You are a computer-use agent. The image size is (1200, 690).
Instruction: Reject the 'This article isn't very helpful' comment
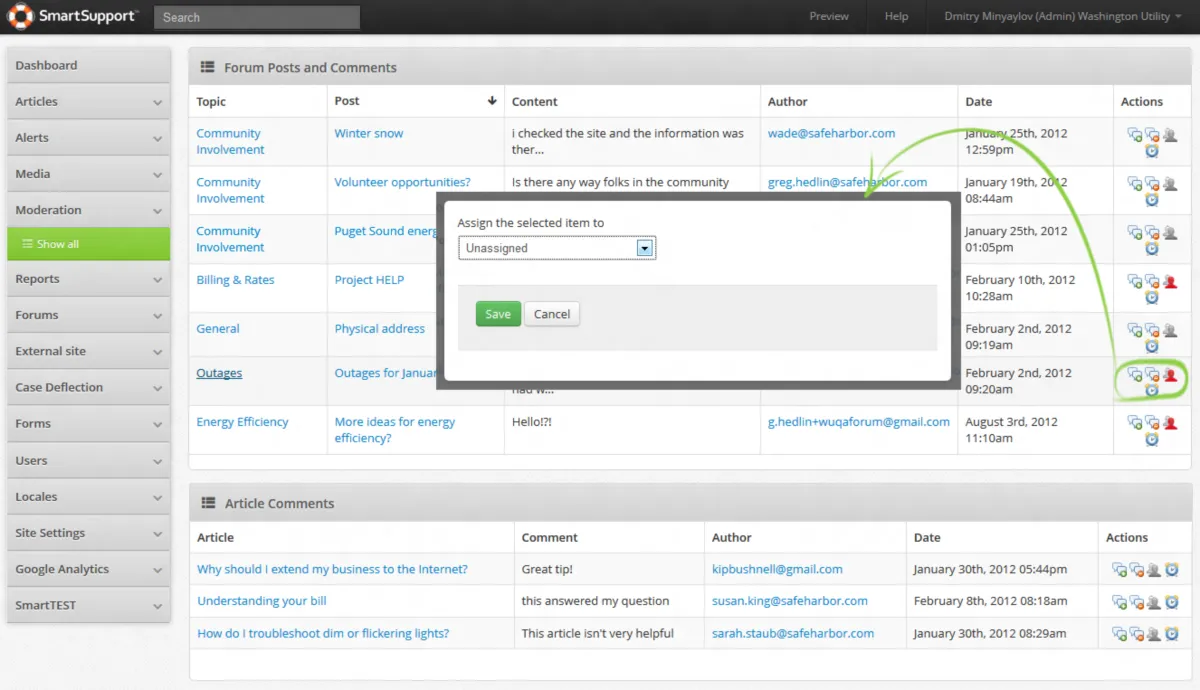point(1137,634)
